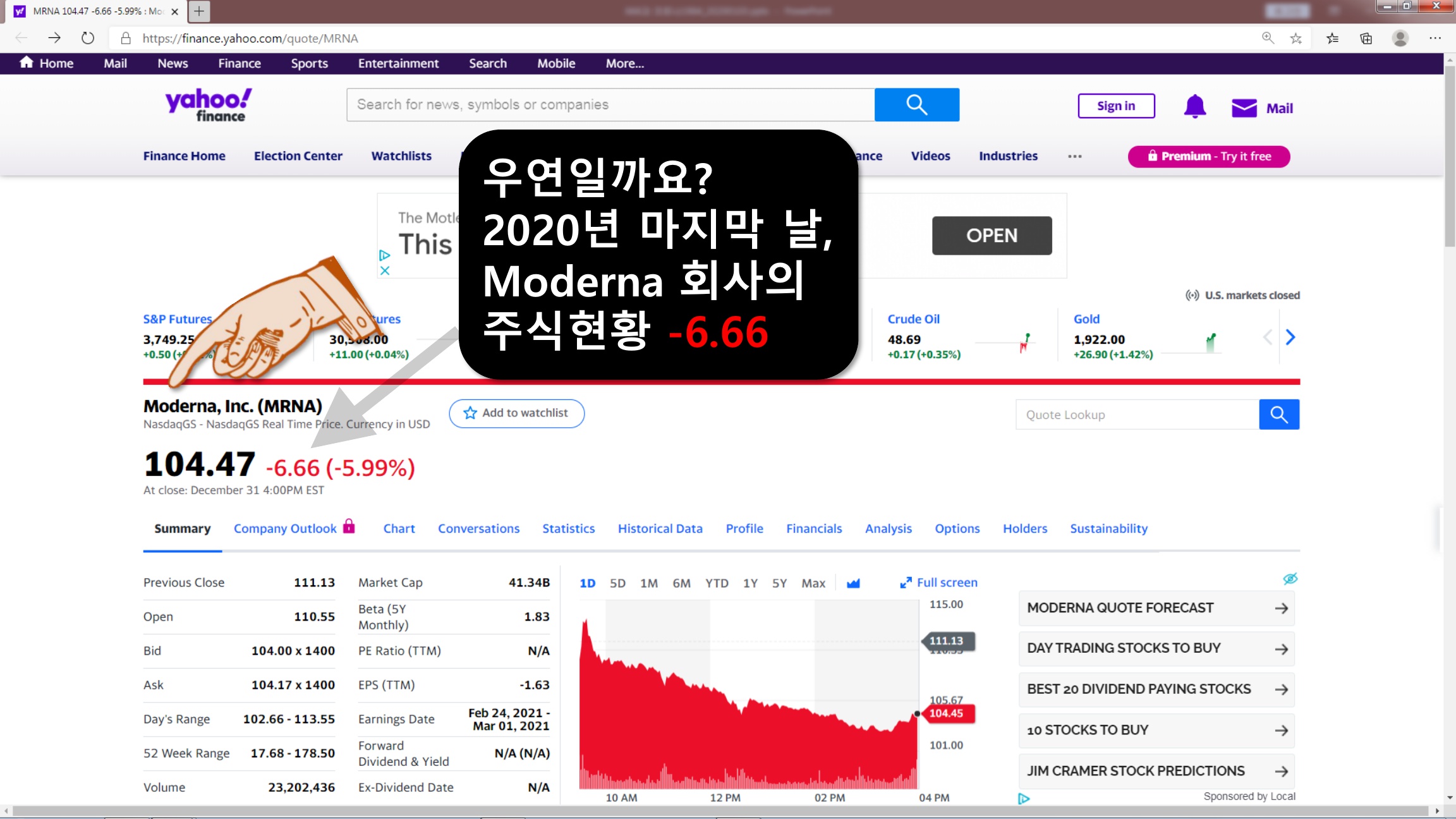The image size is (1456, 819).
Task: Open the Holders tab
Action: coord(1025,529)
